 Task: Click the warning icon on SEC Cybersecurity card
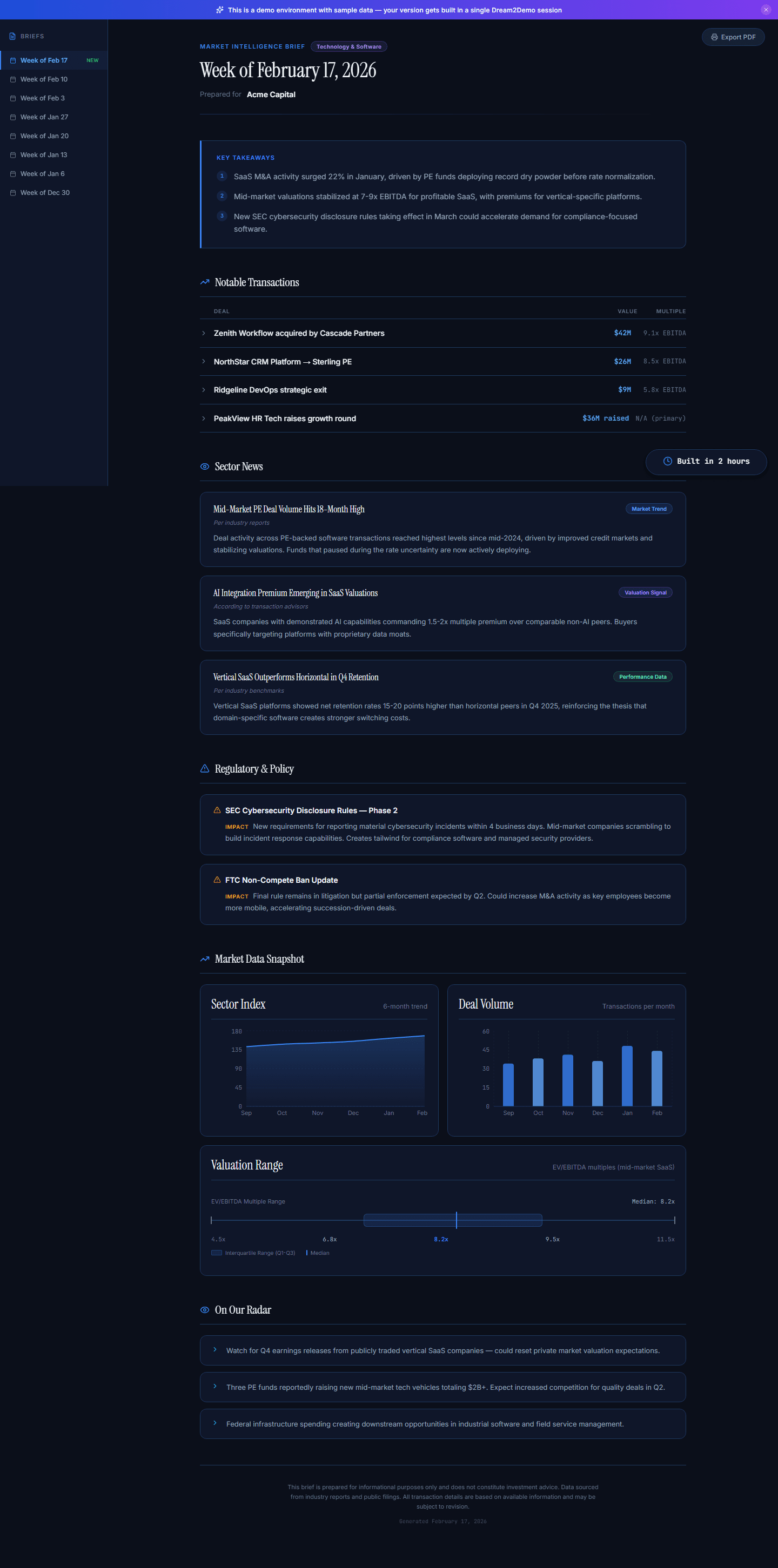tap(217, 810)
